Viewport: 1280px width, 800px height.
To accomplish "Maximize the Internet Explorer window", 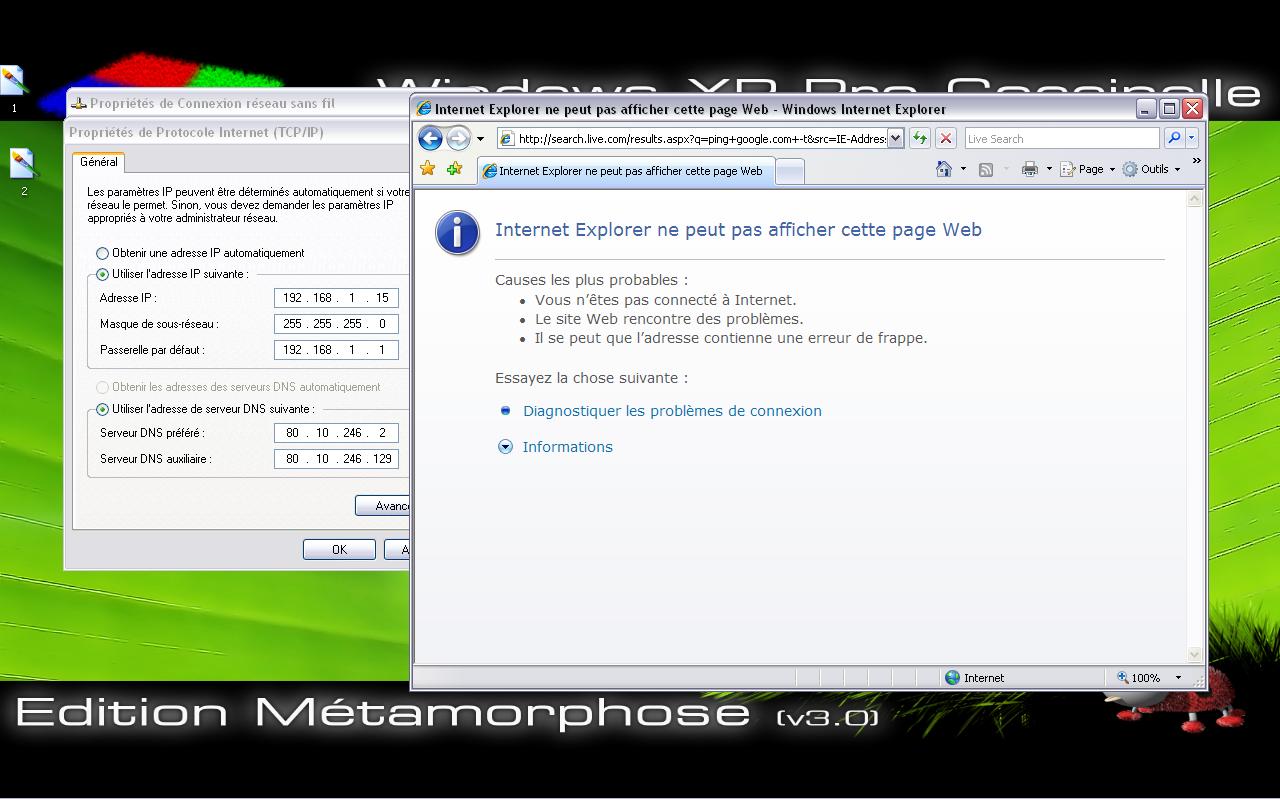I will point(1169,108).
